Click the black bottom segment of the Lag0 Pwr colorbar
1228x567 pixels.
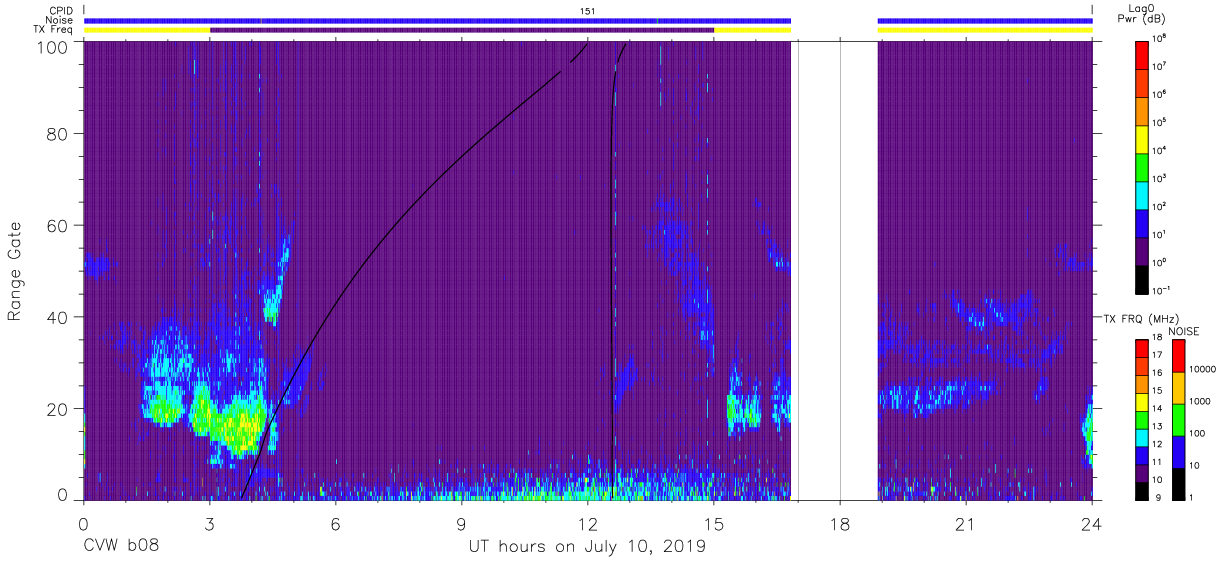tap(1143, 278)
